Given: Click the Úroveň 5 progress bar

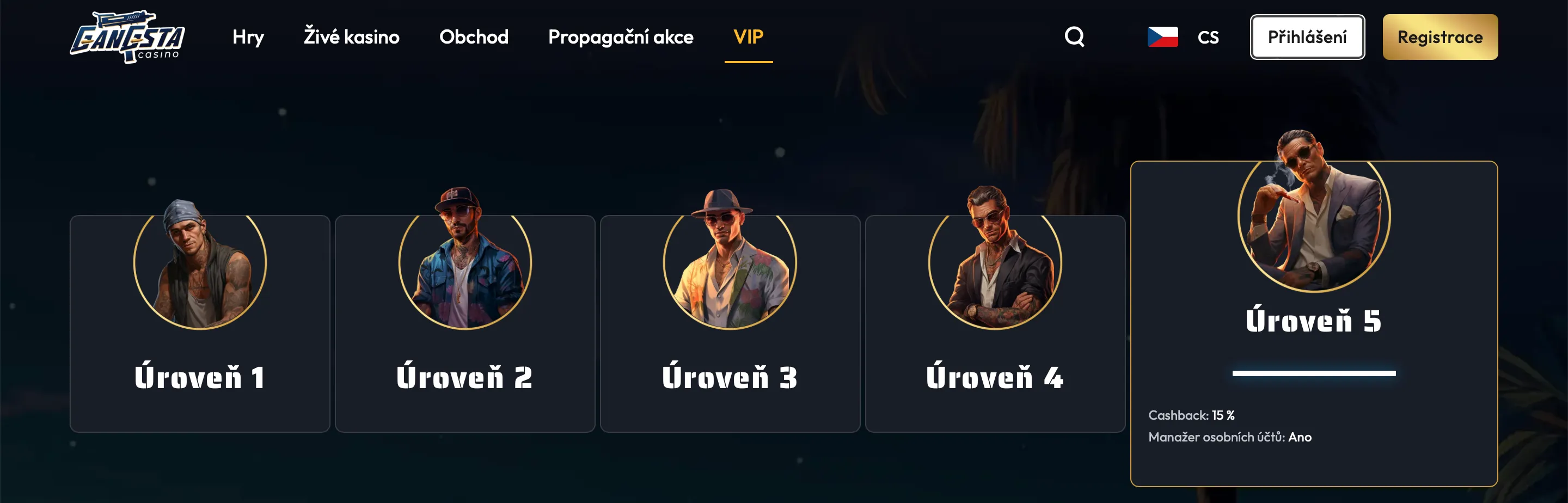Looking at the screenshot, I should (x=1314, y=373).
